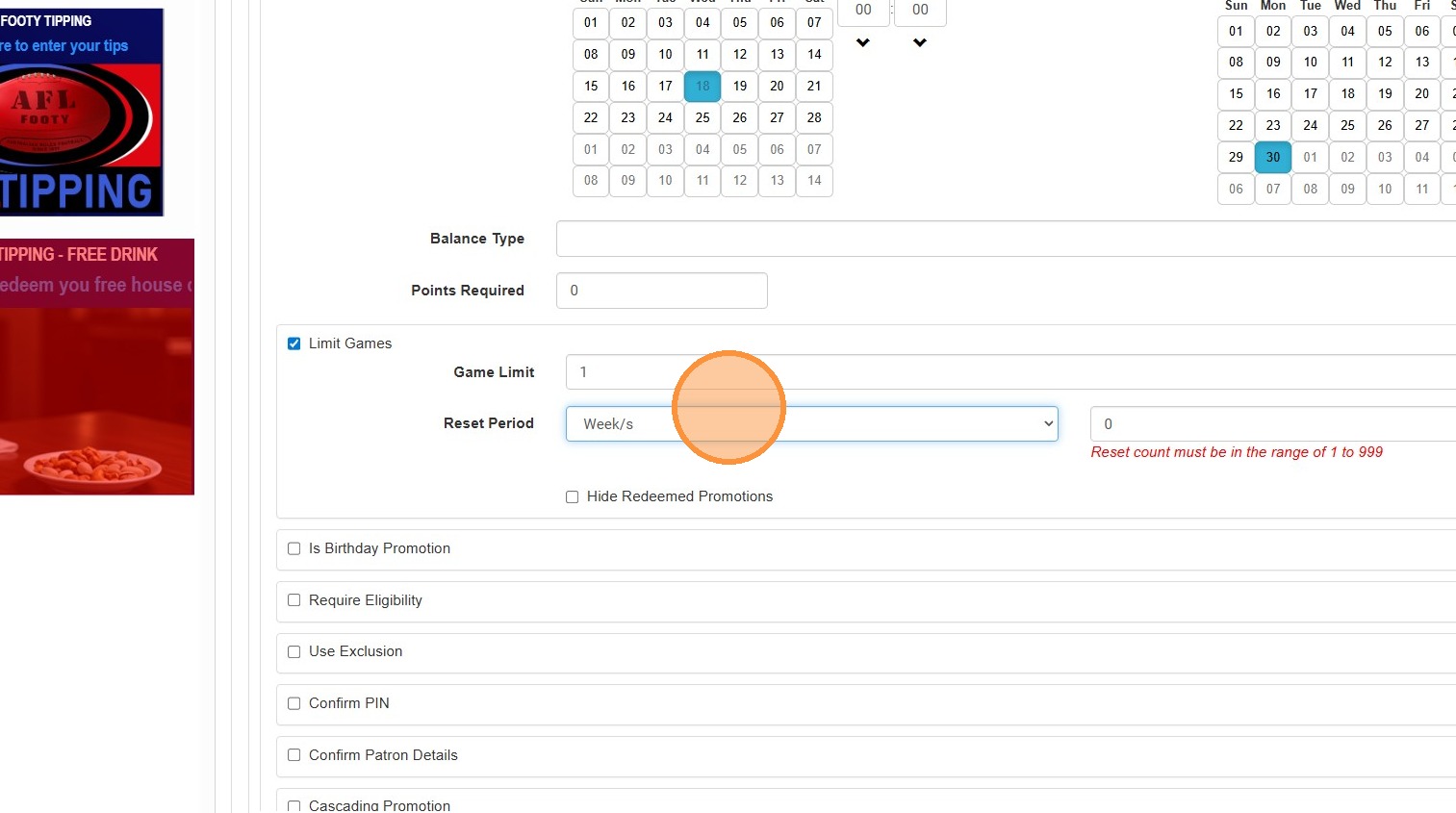Enable Confirm Patron Details checkbox

[x=294, y=755]
